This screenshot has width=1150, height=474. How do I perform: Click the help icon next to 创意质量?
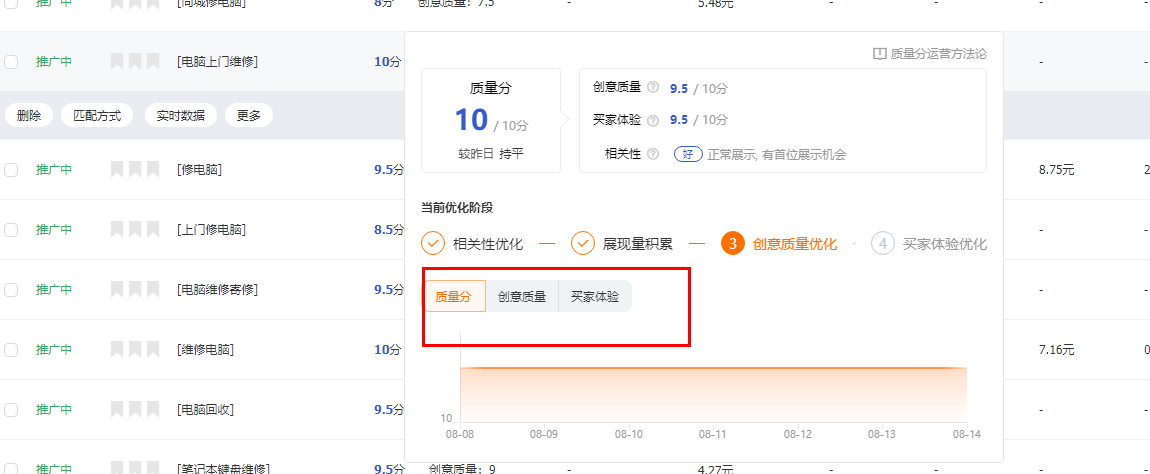pos(653,88)
